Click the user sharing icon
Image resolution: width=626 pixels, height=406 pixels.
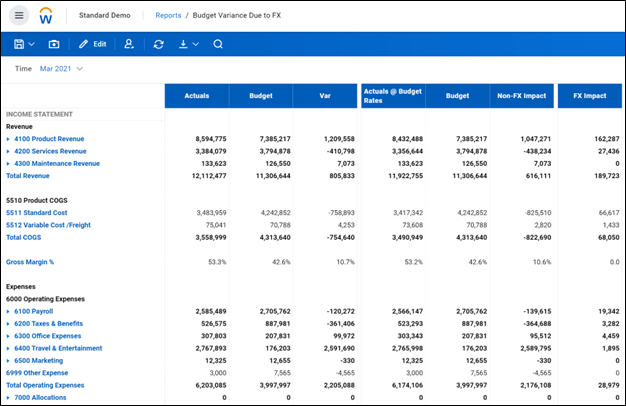128,44
